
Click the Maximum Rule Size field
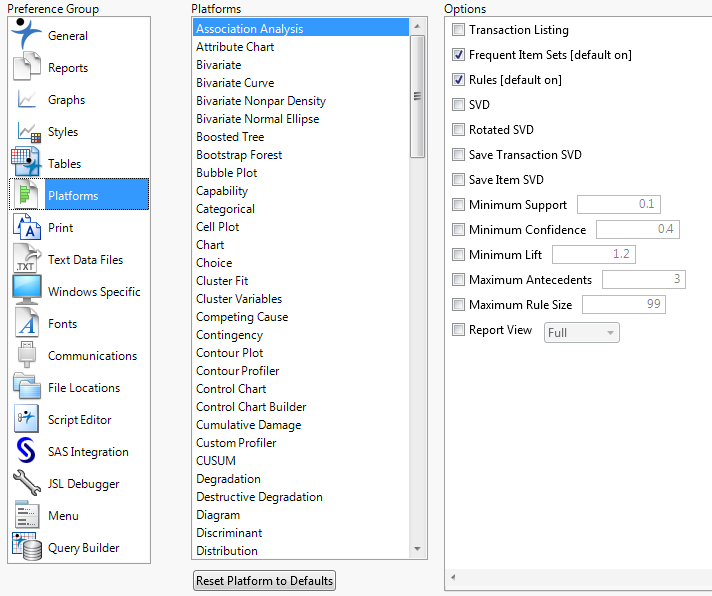click(624, 304)
